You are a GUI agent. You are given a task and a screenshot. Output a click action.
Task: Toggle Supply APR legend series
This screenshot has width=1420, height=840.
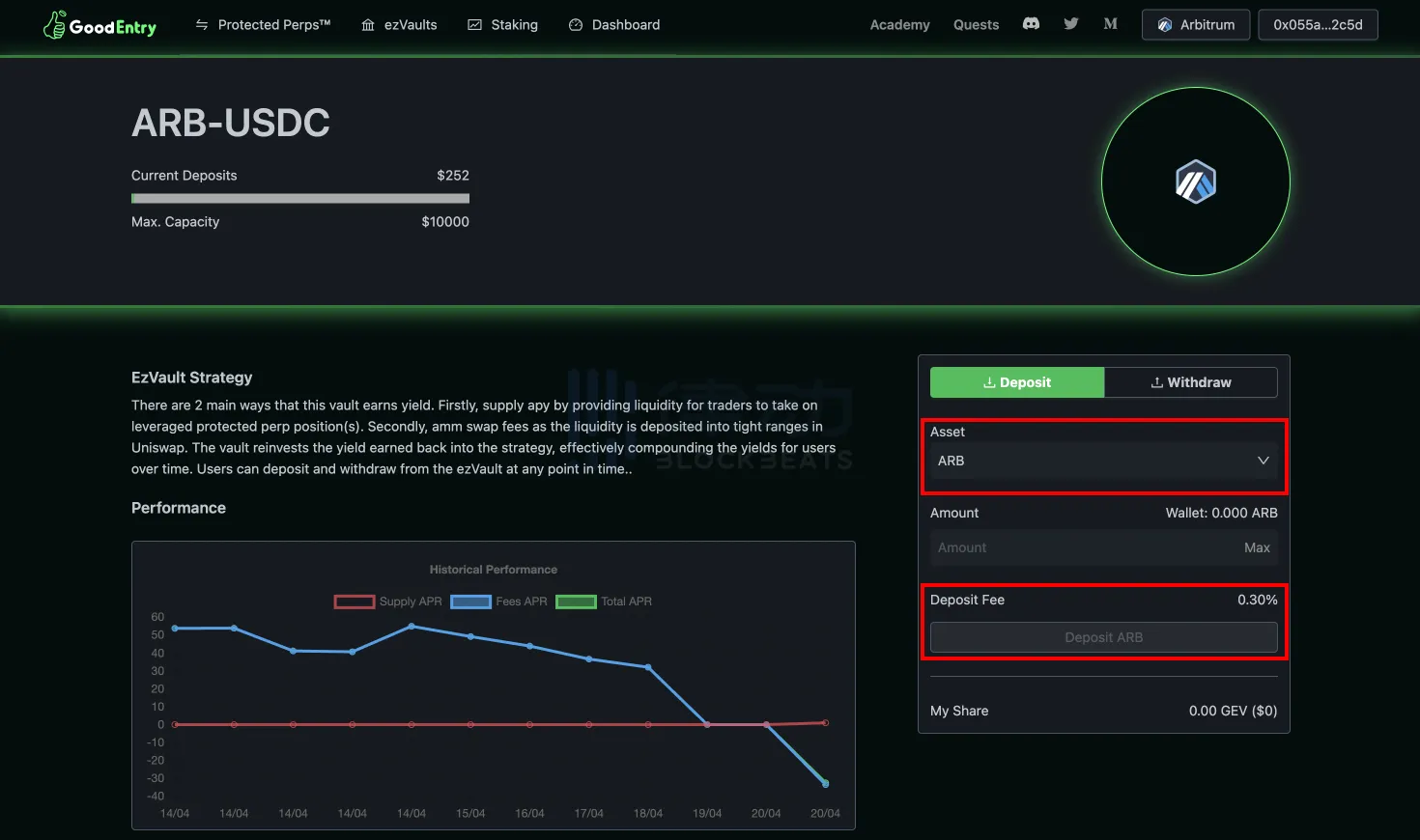pos(388,602)
